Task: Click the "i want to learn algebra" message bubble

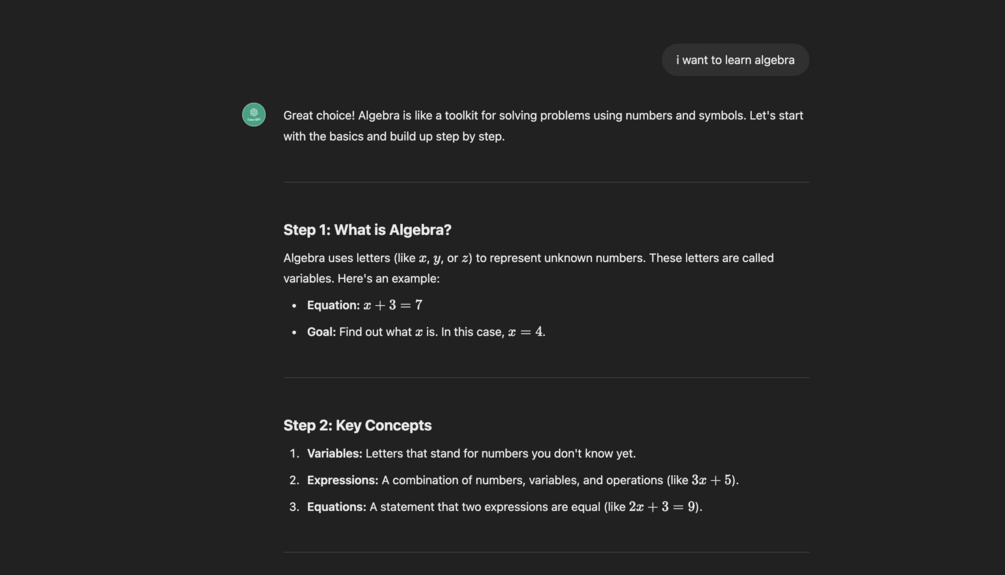Action: pyautogui.click(x=735, y=60)
